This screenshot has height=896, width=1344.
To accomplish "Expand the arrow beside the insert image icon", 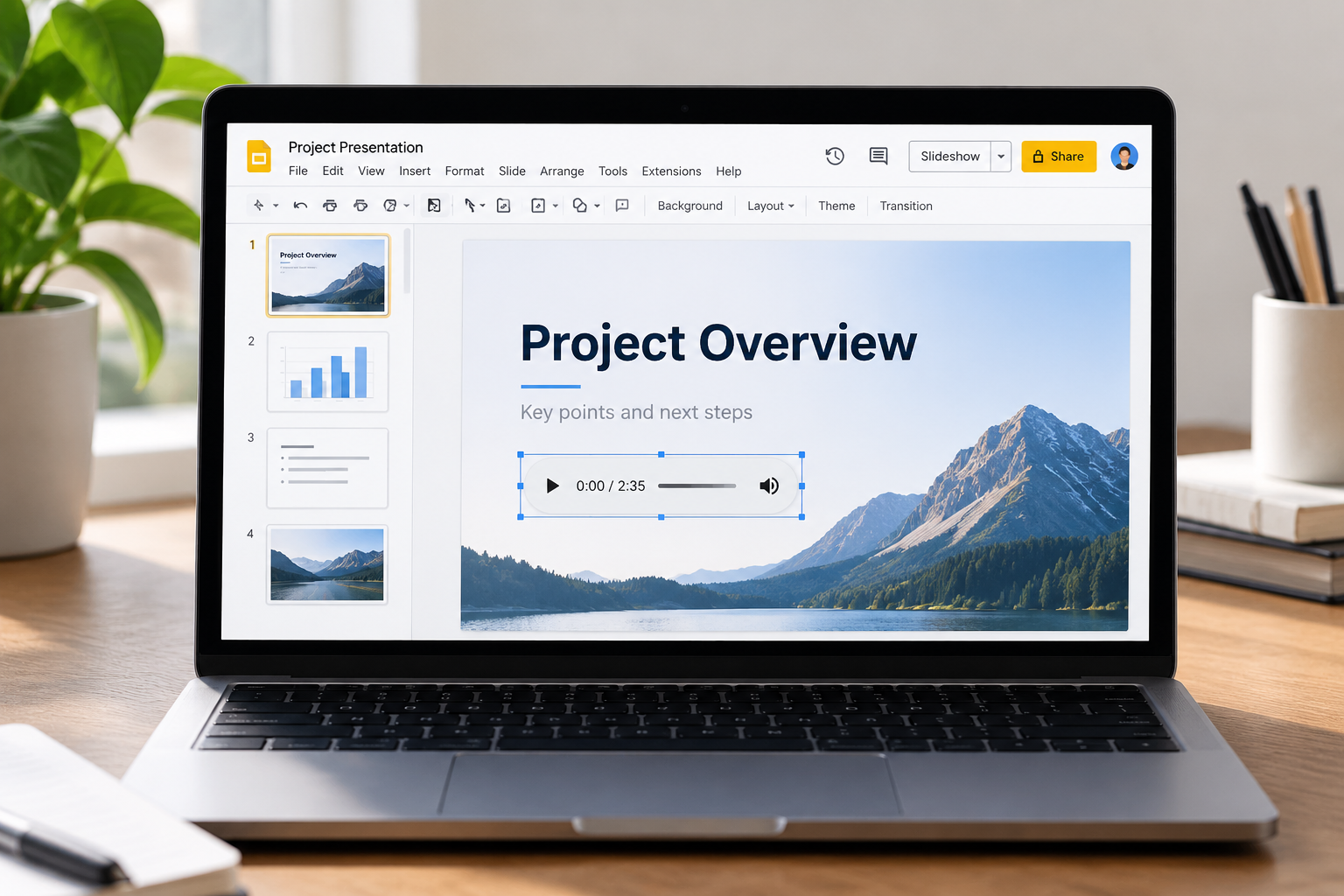I will point(556,206).
